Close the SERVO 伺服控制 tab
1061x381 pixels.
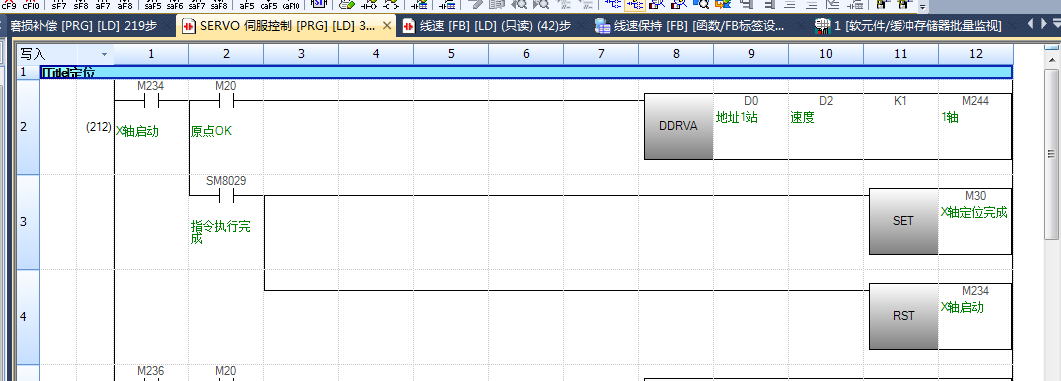pos(386,26)
